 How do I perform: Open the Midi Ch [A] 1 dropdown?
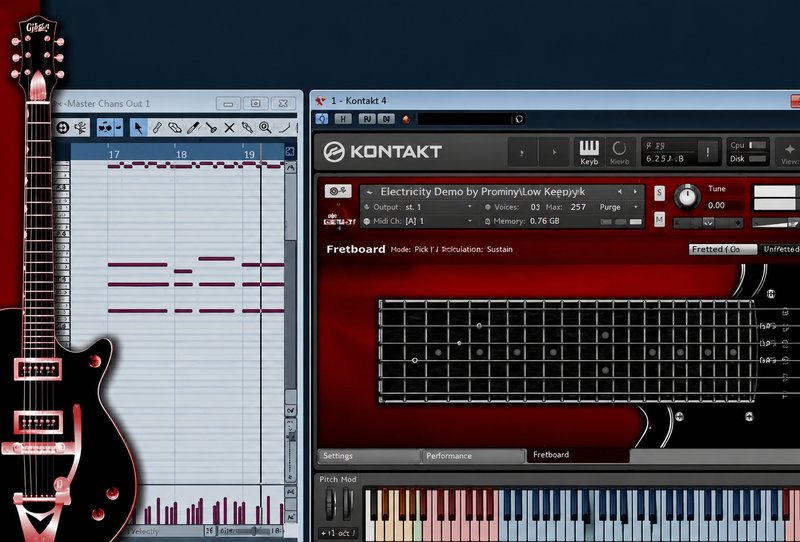point(419,221)
